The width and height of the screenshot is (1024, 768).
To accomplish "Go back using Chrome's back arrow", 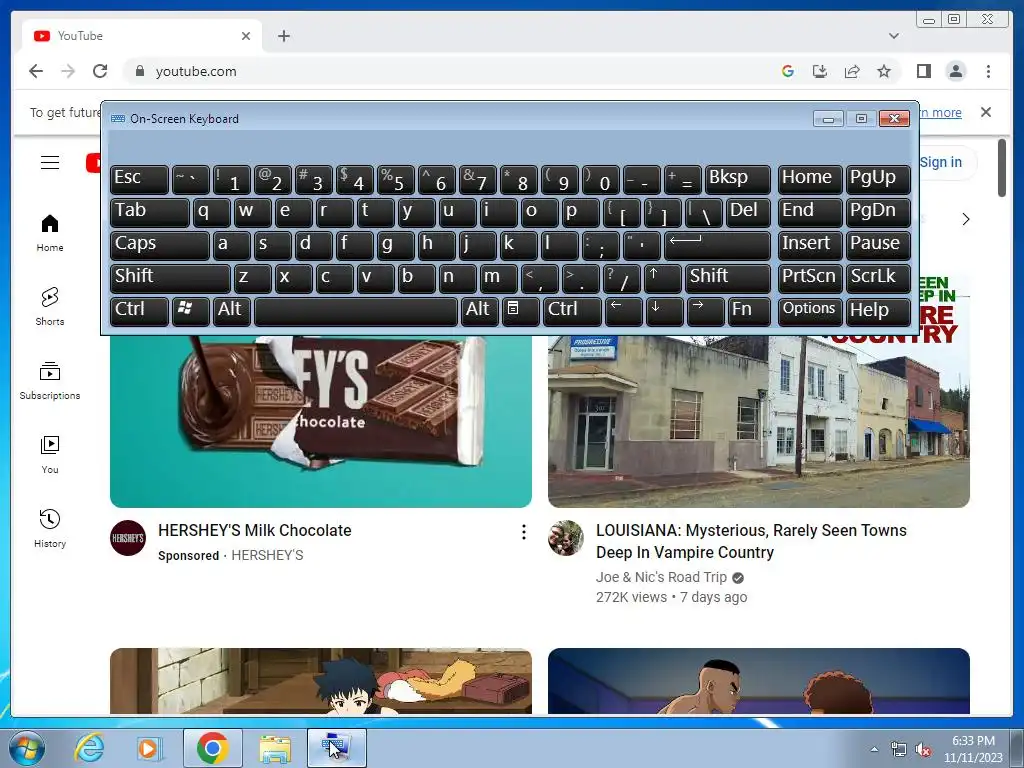I will (x=36, y=71).
